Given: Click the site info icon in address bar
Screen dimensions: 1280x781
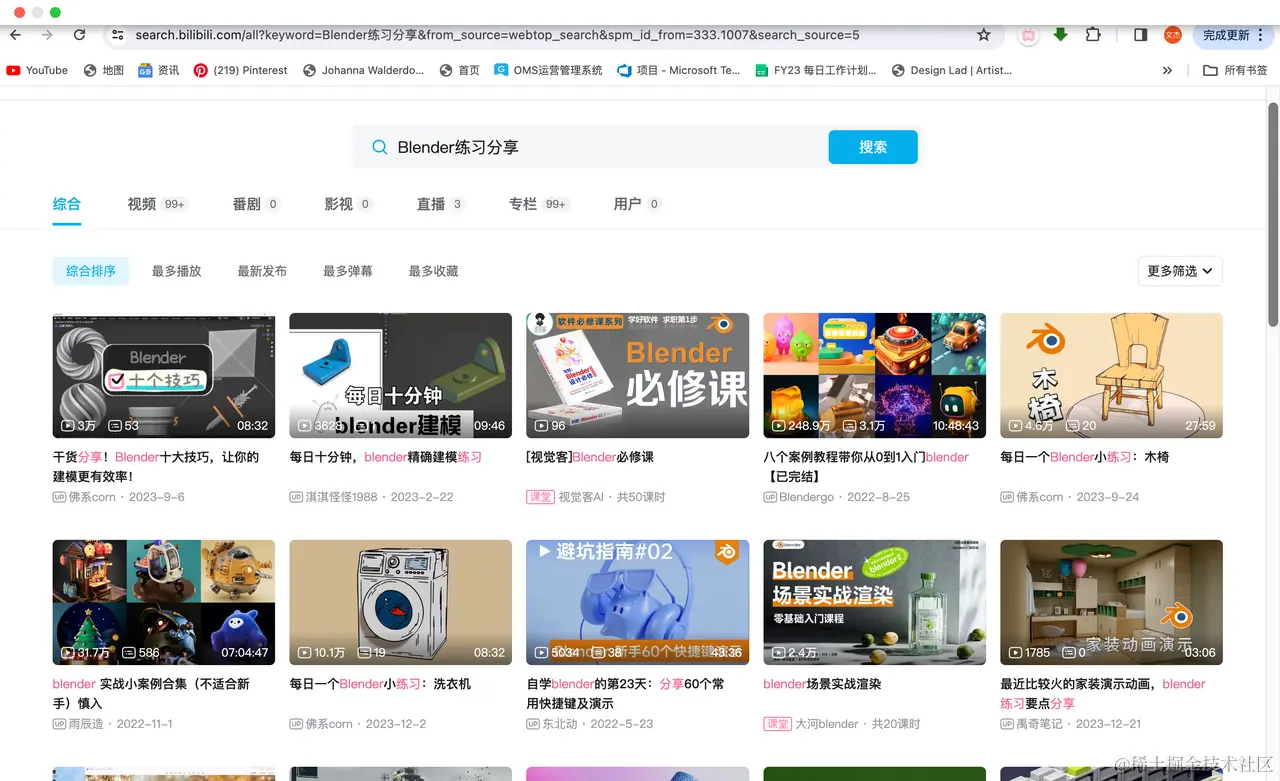Looking at the screenshot, I should click(x=117, y=35).
